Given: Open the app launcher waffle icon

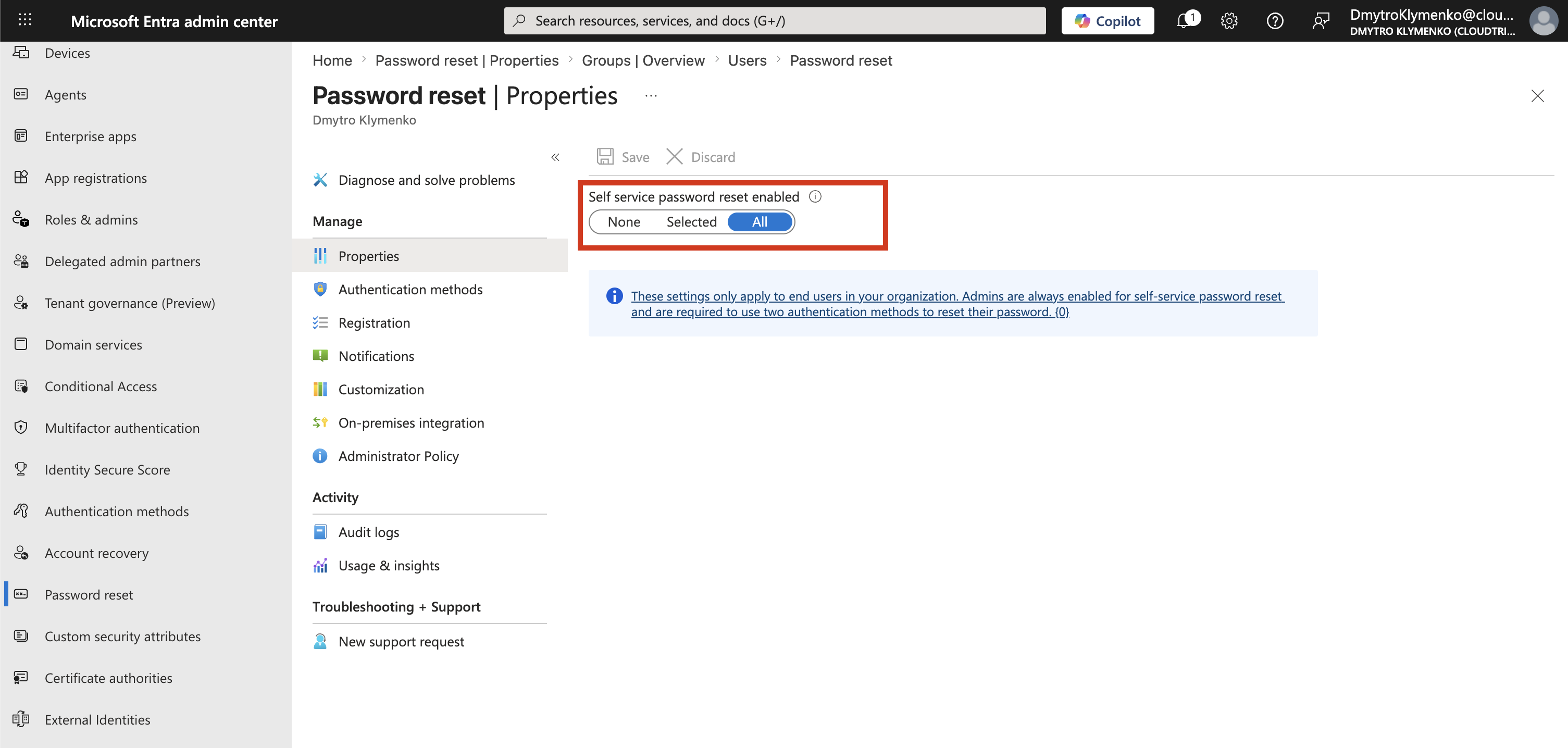Looking at the screenshot, I should (25, 20).
